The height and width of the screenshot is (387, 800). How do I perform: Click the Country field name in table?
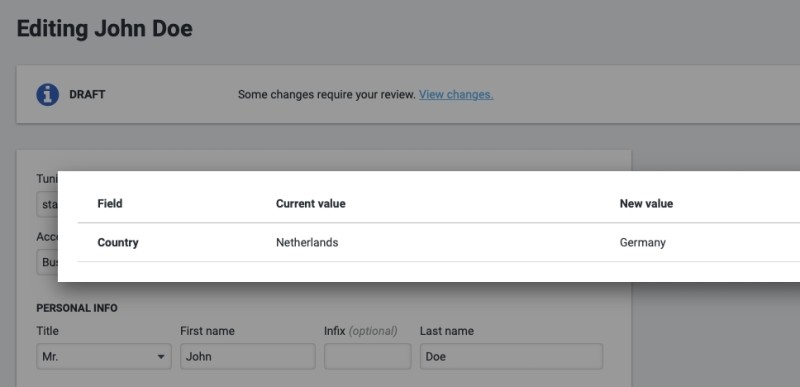(x=118, y=243)
